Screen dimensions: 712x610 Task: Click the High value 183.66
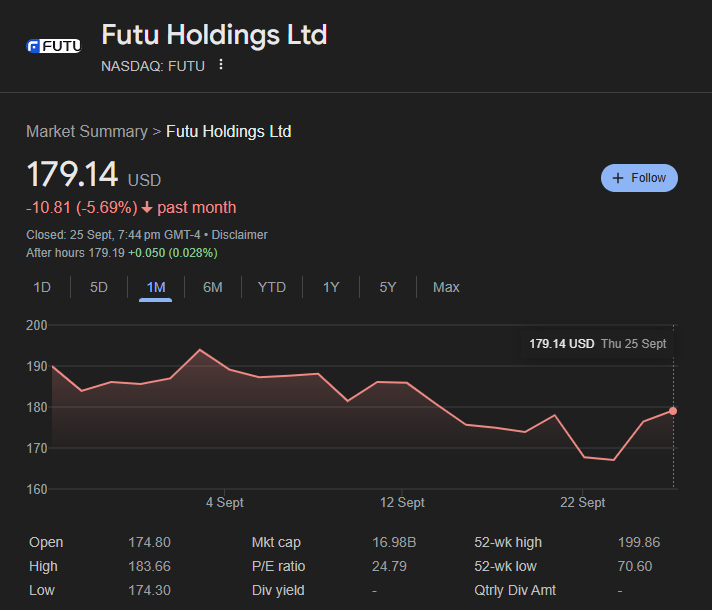149,566
